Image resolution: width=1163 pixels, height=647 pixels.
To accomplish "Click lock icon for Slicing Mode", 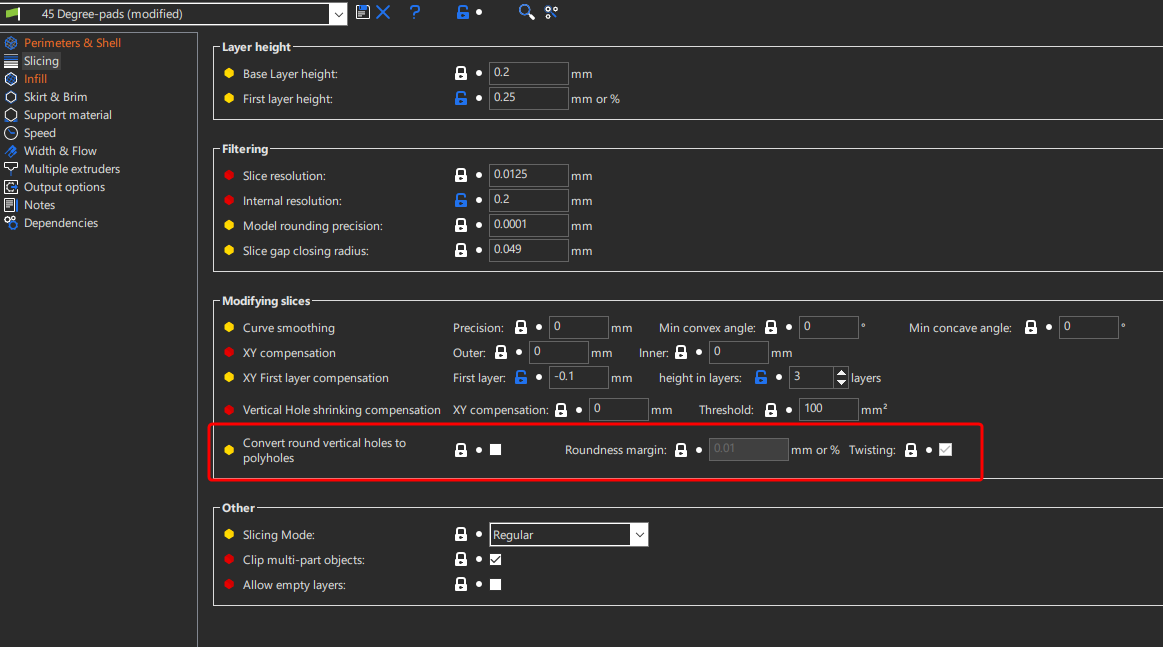I will point(461,534).
